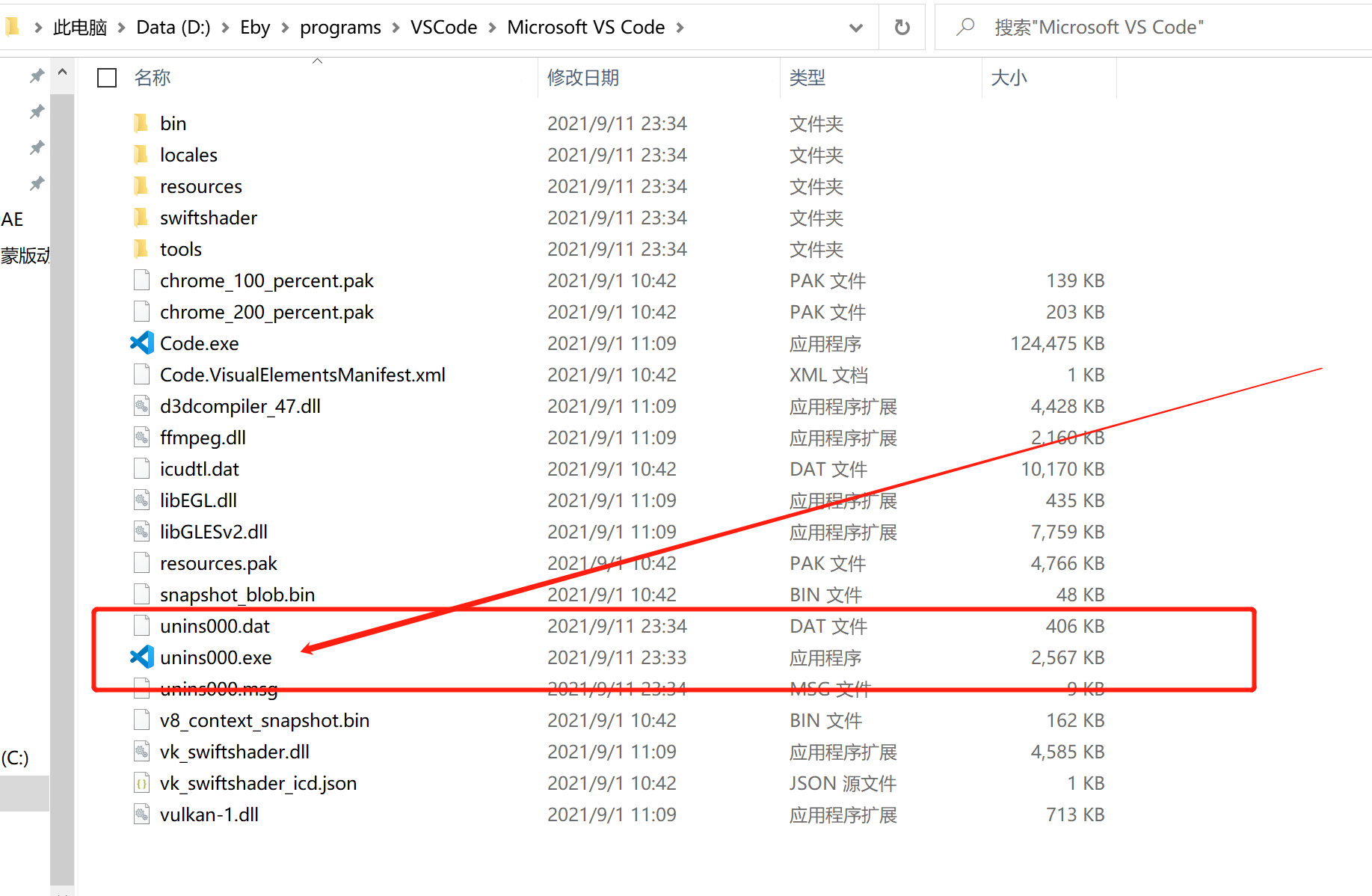Open the bin folder icon
The width and height of the screenshot is (1372, 896).
[141, 123]
